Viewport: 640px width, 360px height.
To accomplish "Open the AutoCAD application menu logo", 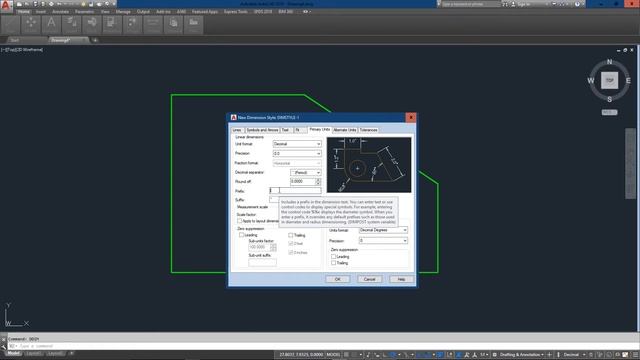I will pyautogui.click(x=6, y=5).
